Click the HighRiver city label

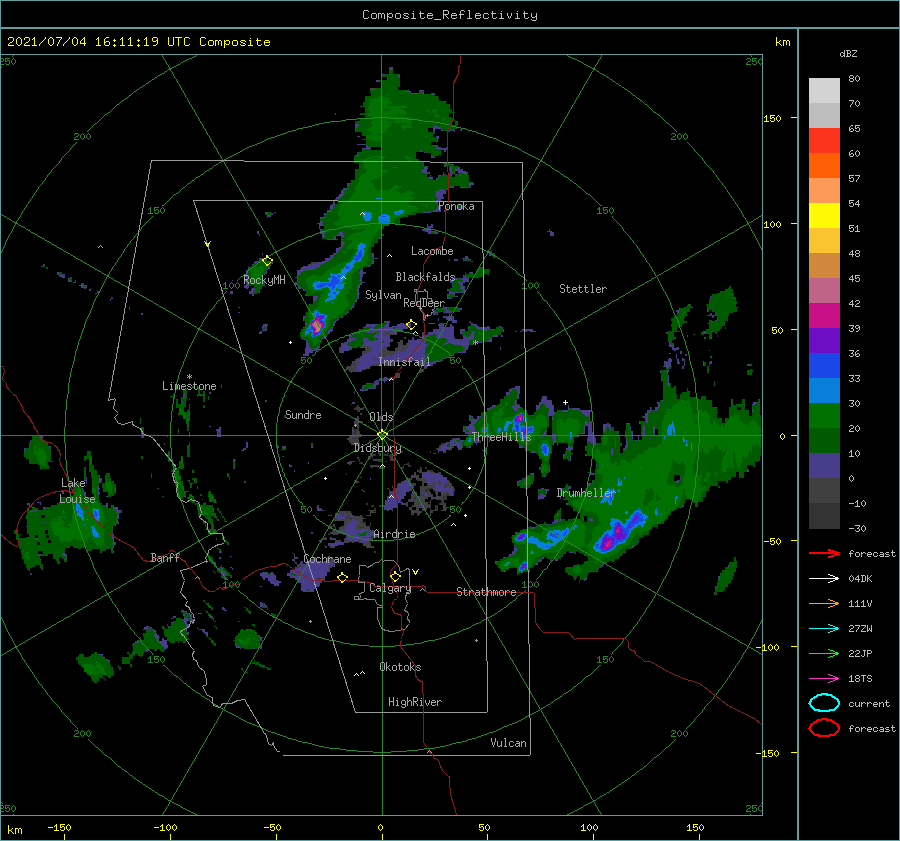point(415,702)
